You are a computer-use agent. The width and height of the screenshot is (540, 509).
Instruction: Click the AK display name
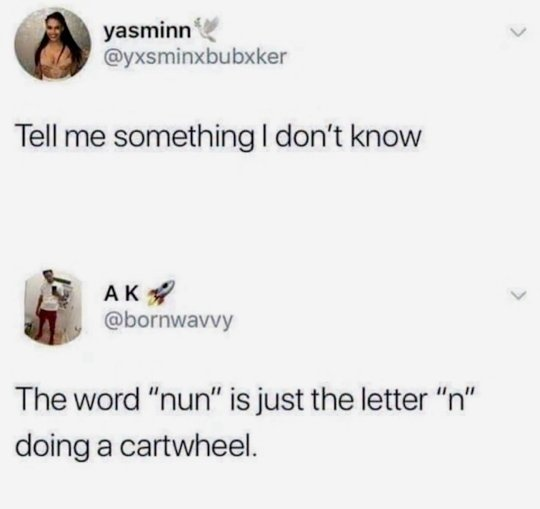click(x=122, y=294)
